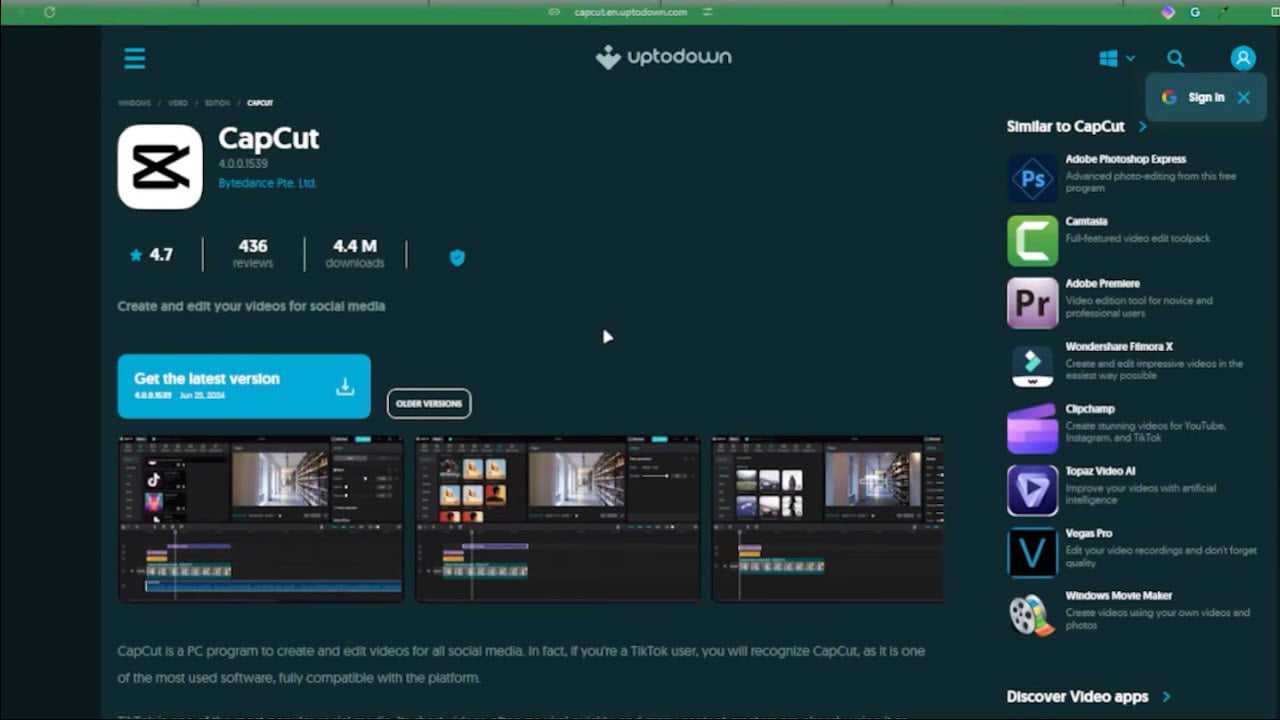The height and width of the screenshot is (720, 1280).
Task: Click version number 4.0.0.1539 under the CapCut title
Action: 243,163
